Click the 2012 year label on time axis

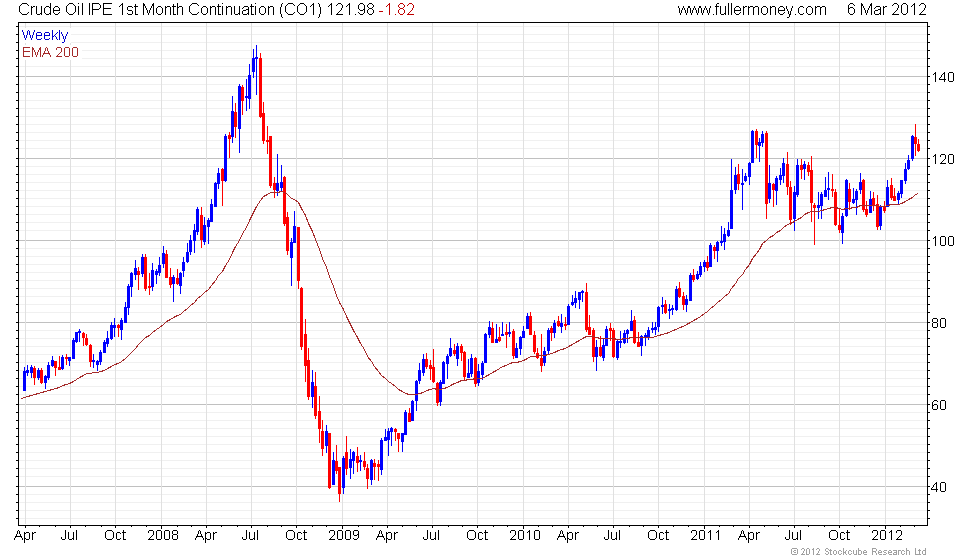click(887, 536)
